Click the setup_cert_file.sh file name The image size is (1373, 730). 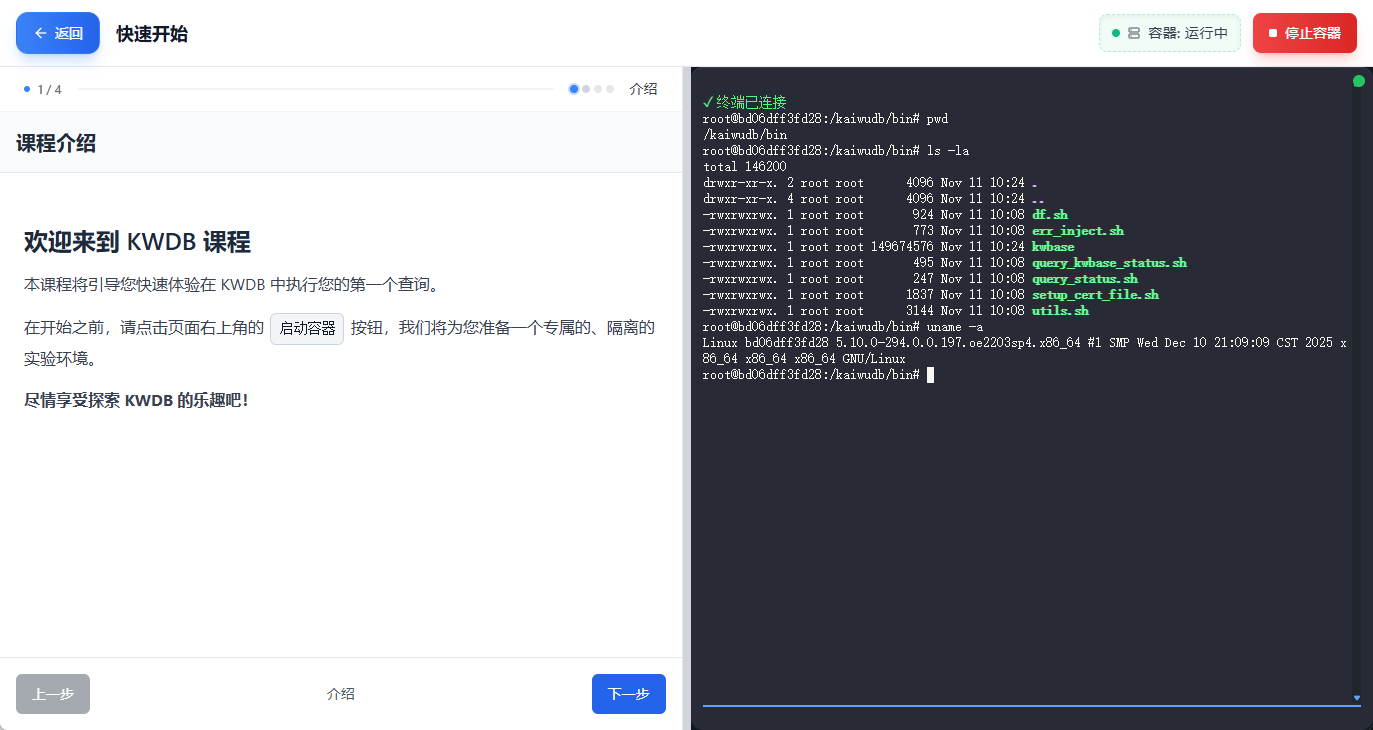(1095, 295)
